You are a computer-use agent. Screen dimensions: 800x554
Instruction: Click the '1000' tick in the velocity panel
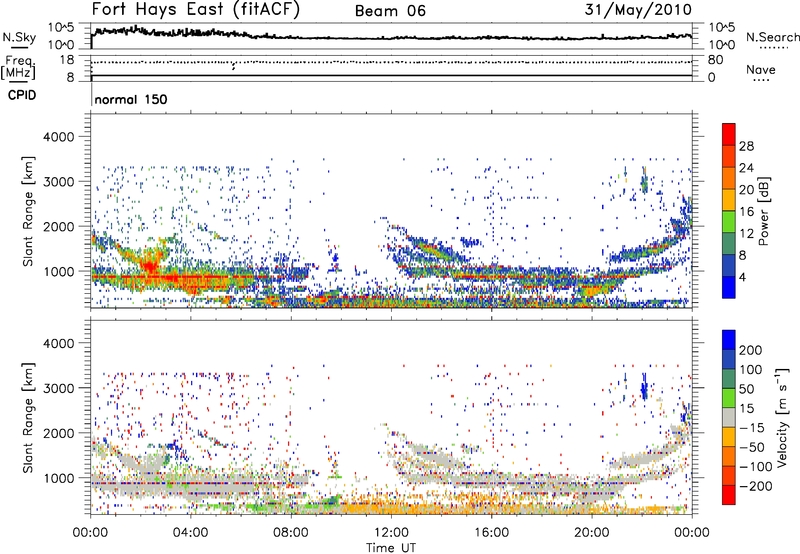click(58, 478)
